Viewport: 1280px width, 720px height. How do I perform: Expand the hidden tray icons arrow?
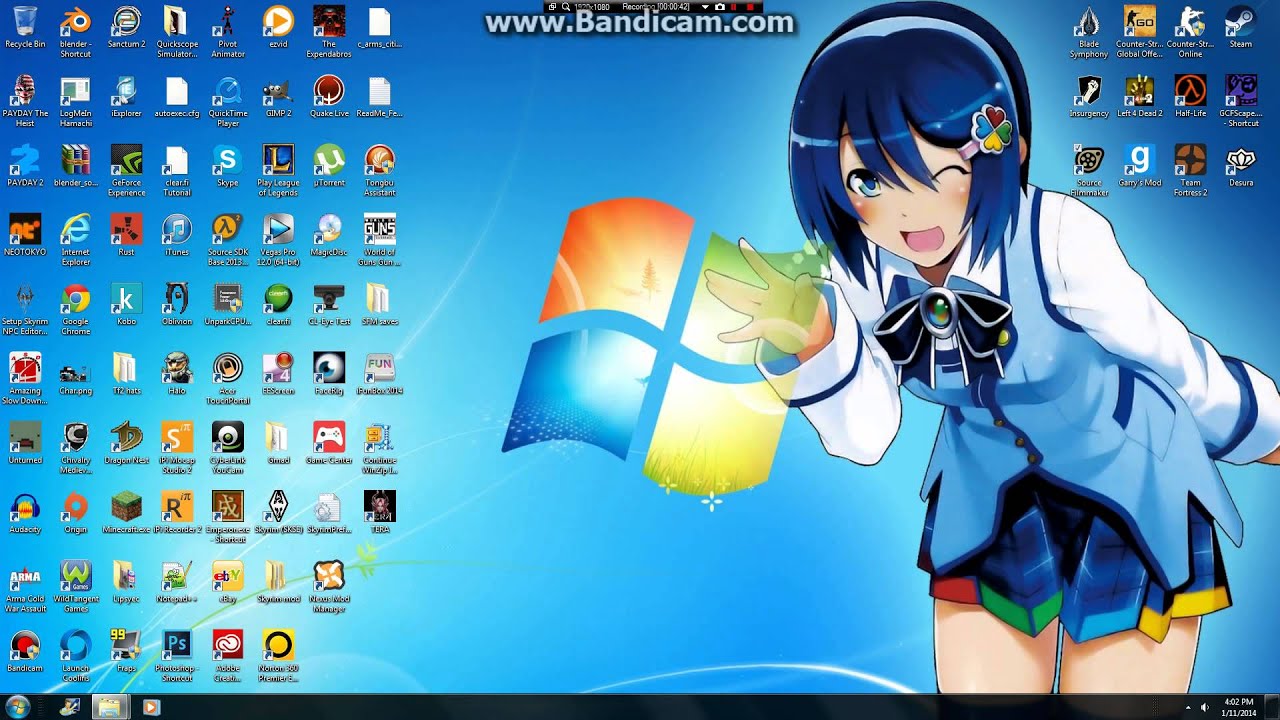(1187, 708)
